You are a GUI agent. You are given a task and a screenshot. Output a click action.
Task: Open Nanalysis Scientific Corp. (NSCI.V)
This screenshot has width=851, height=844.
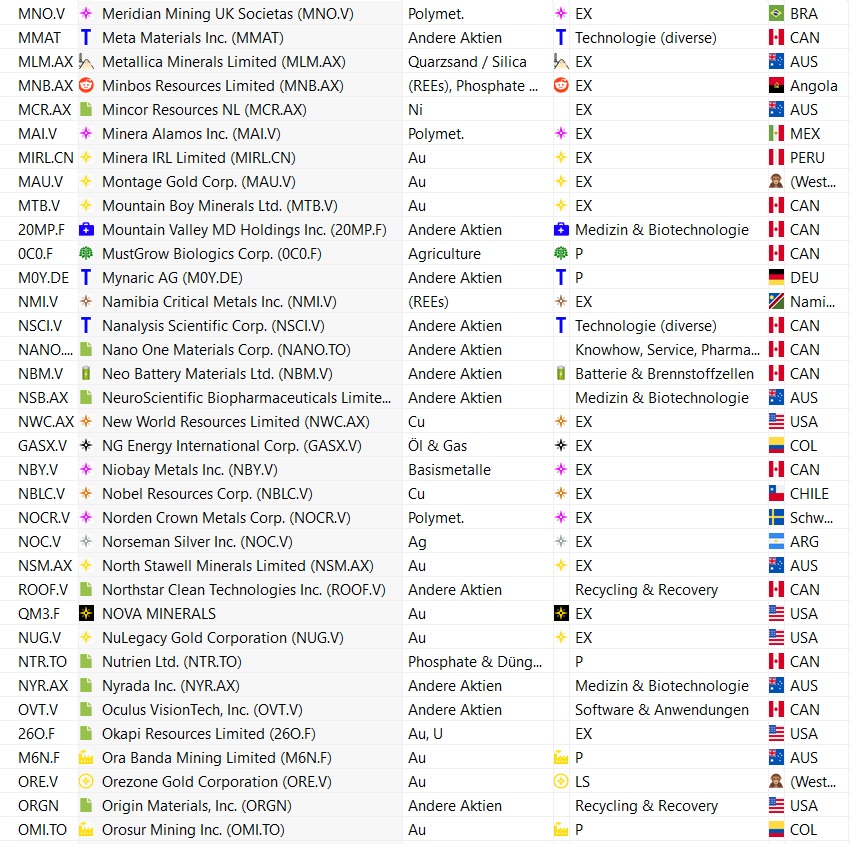click(213, 326)
